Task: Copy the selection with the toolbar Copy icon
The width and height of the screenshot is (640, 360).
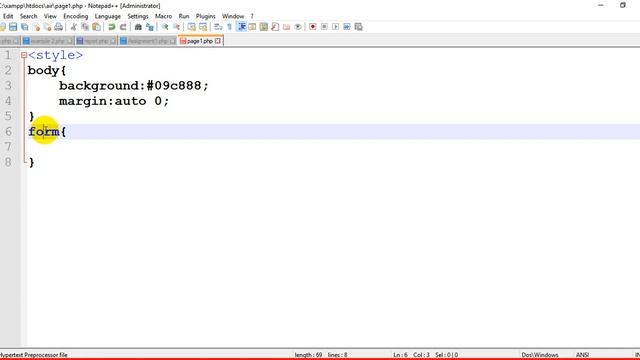Action: click(x=85, y=27)
